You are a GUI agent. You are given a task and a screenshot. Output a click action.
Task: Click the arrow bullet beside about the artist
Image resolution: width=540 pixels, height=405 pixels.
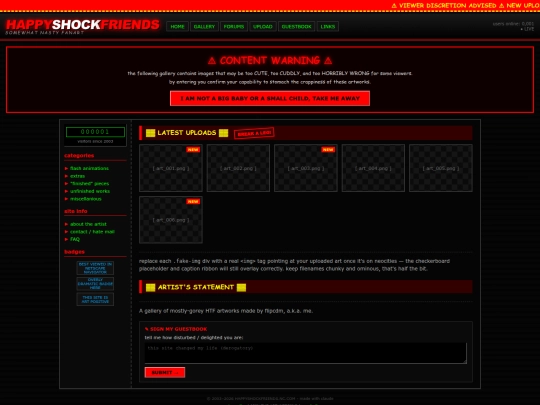click(x=66, y=224)
